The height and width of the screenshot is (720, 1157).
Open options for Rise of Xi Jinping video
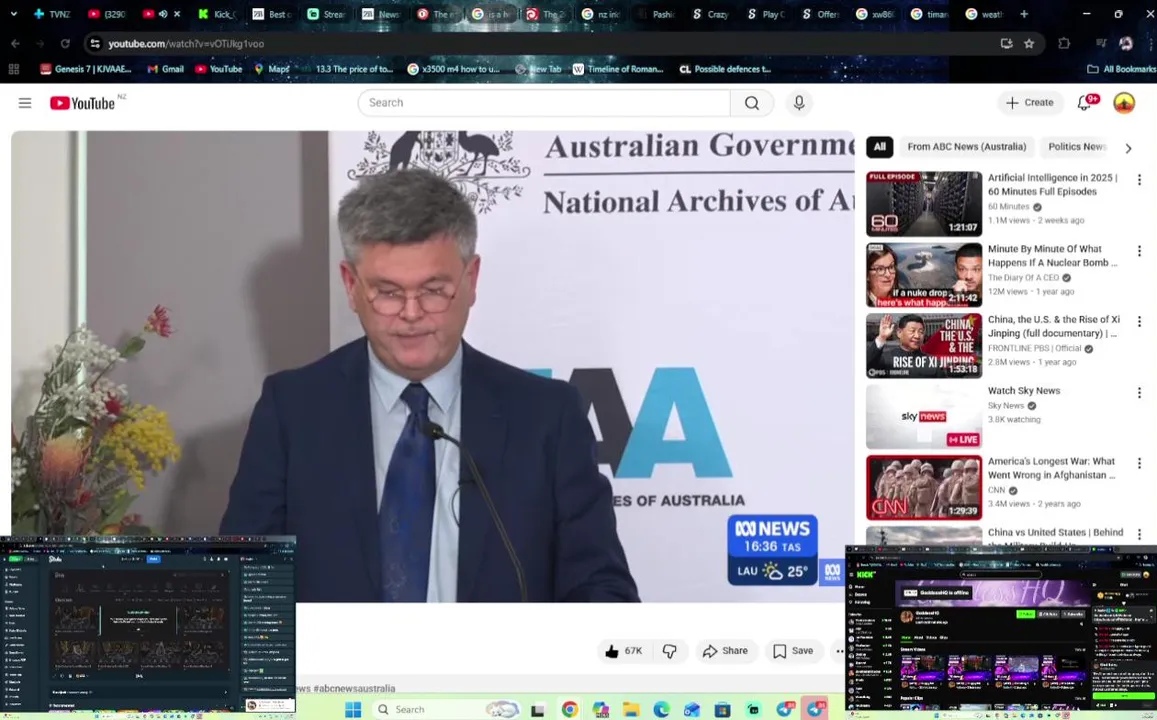click(x=1139, y=322)
